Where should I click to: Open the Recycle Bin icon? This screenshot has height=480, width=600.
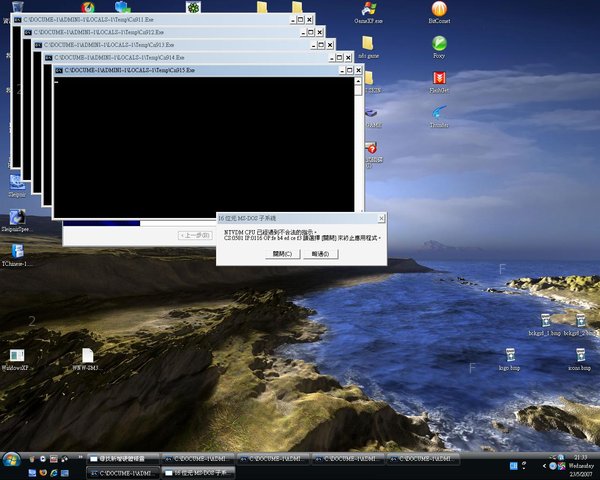coord(18,7)
